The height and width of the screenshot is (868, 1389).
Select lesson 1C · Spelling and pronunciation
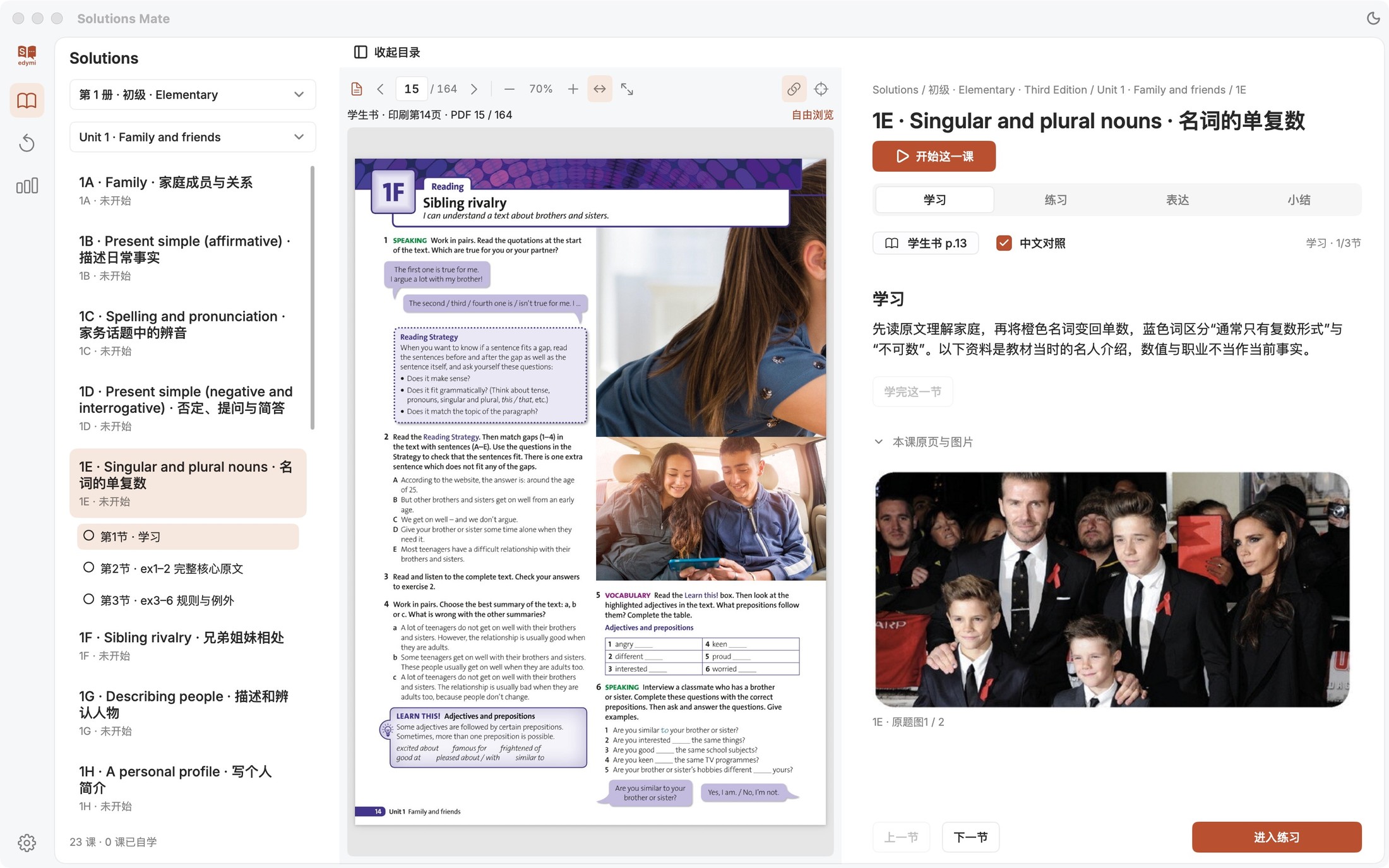coord(188,333)
